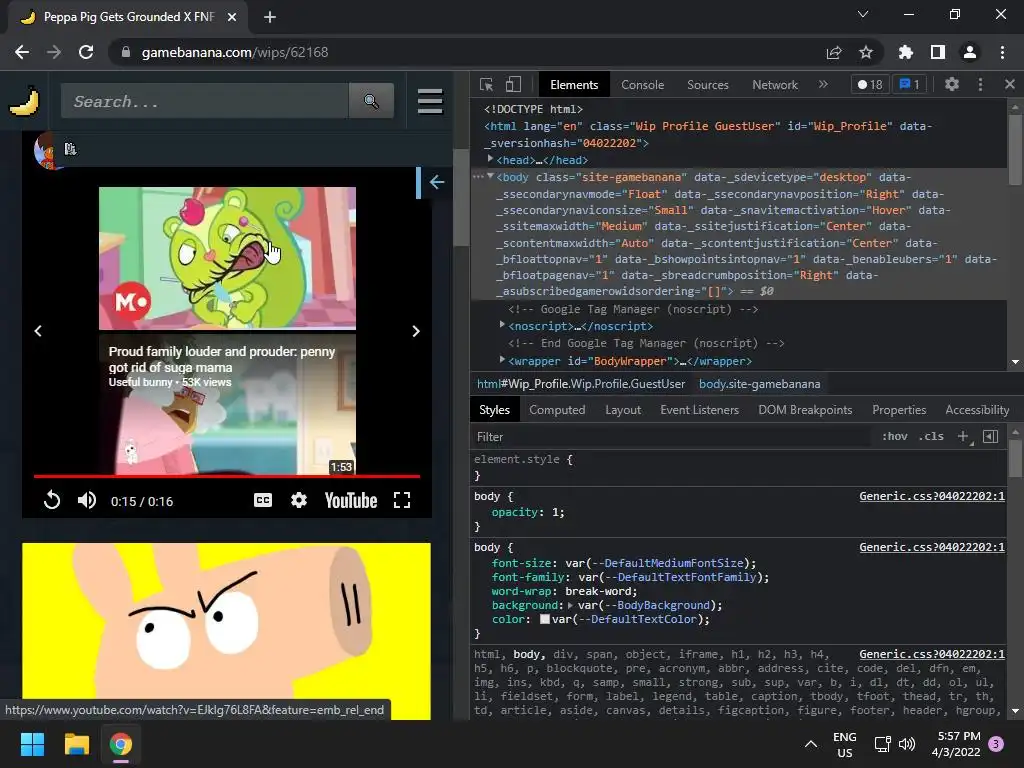Switch to the Network tab
The image size is (1024, 768).
click(775, 85)
